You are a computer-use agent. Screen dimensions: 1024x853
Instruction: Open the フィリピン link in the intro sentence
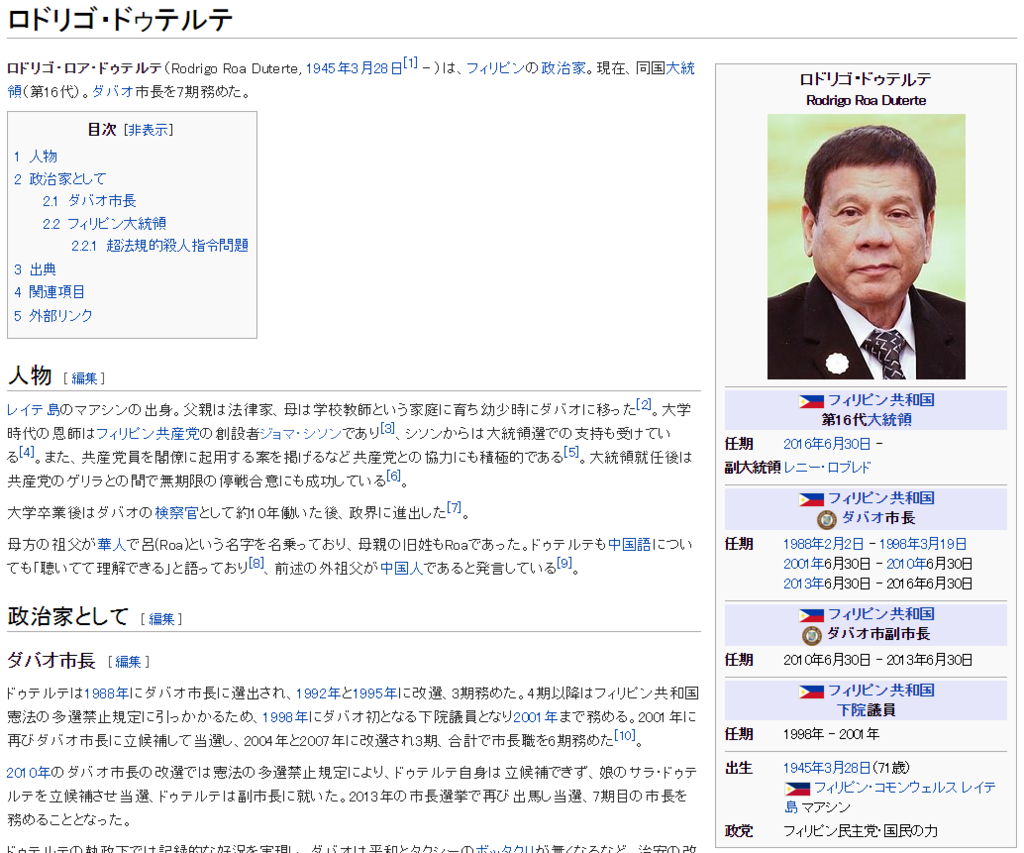495,69
